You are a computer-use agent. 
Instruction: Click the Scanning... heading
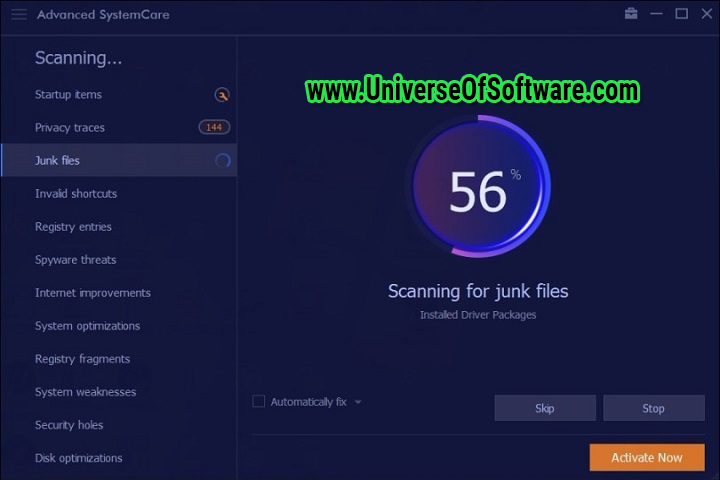[x=79, y=58]
